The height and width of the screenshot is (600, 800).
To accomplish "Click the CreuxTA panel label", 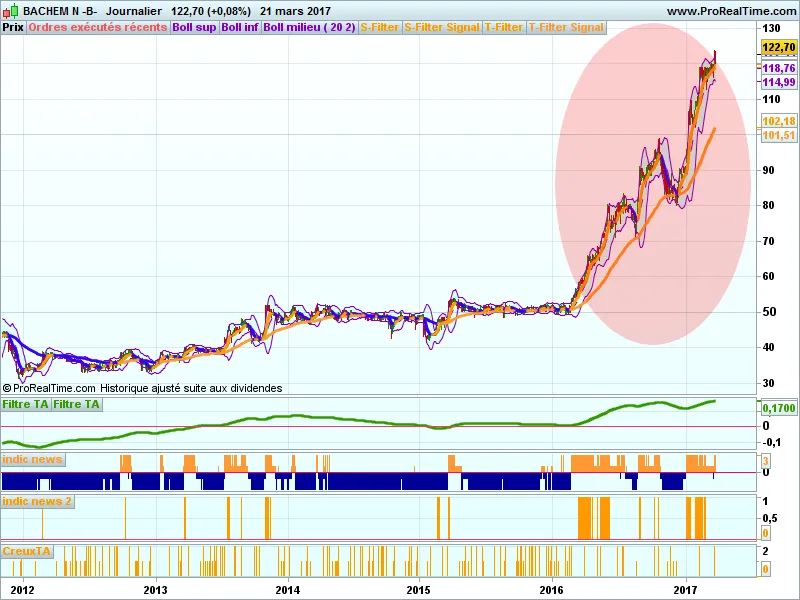I will click(27, 551).
